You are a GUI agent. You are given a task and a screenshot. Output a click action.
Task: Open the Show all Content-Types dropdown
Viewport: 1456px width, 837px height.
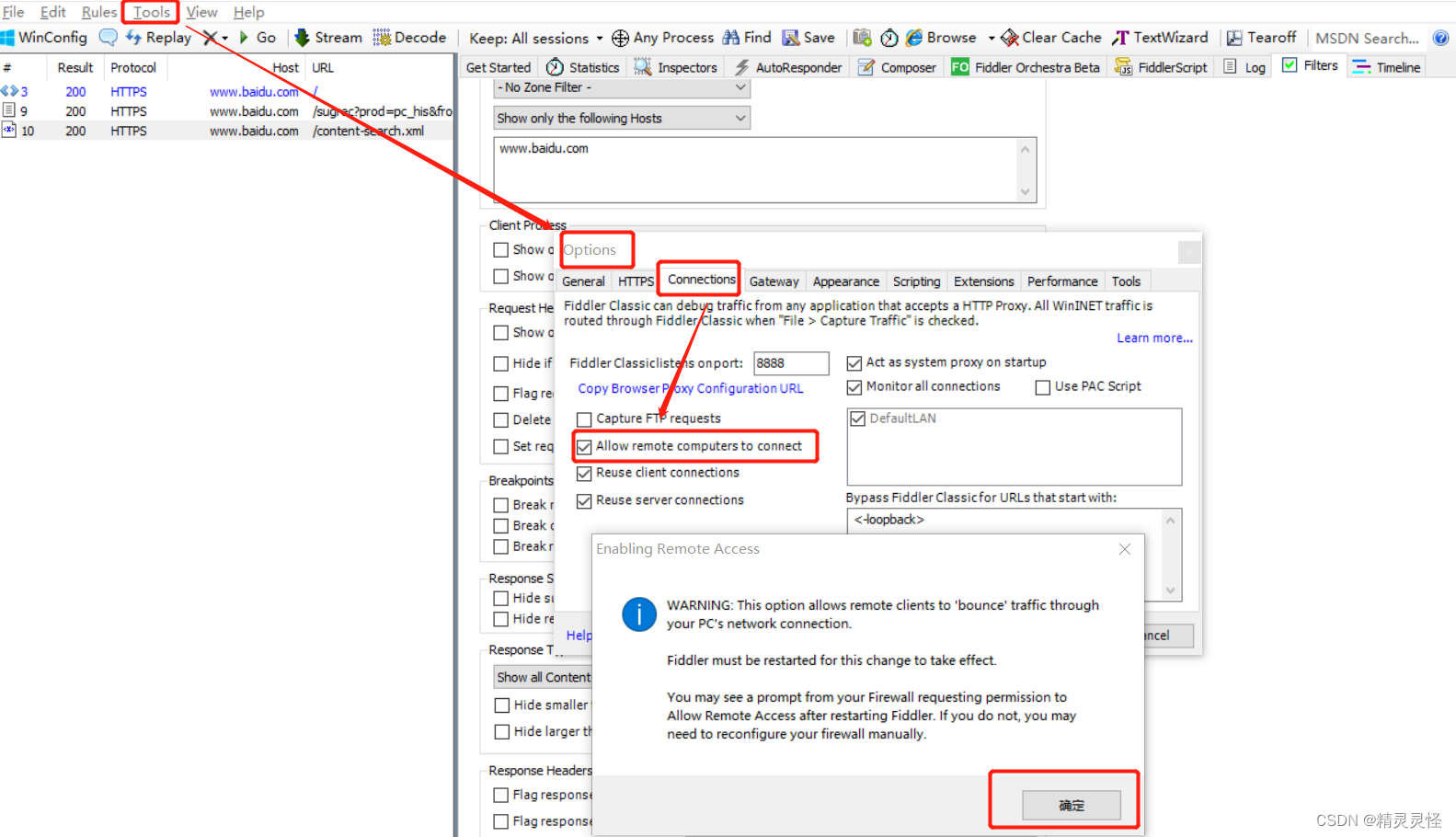(x=545, y=677)
